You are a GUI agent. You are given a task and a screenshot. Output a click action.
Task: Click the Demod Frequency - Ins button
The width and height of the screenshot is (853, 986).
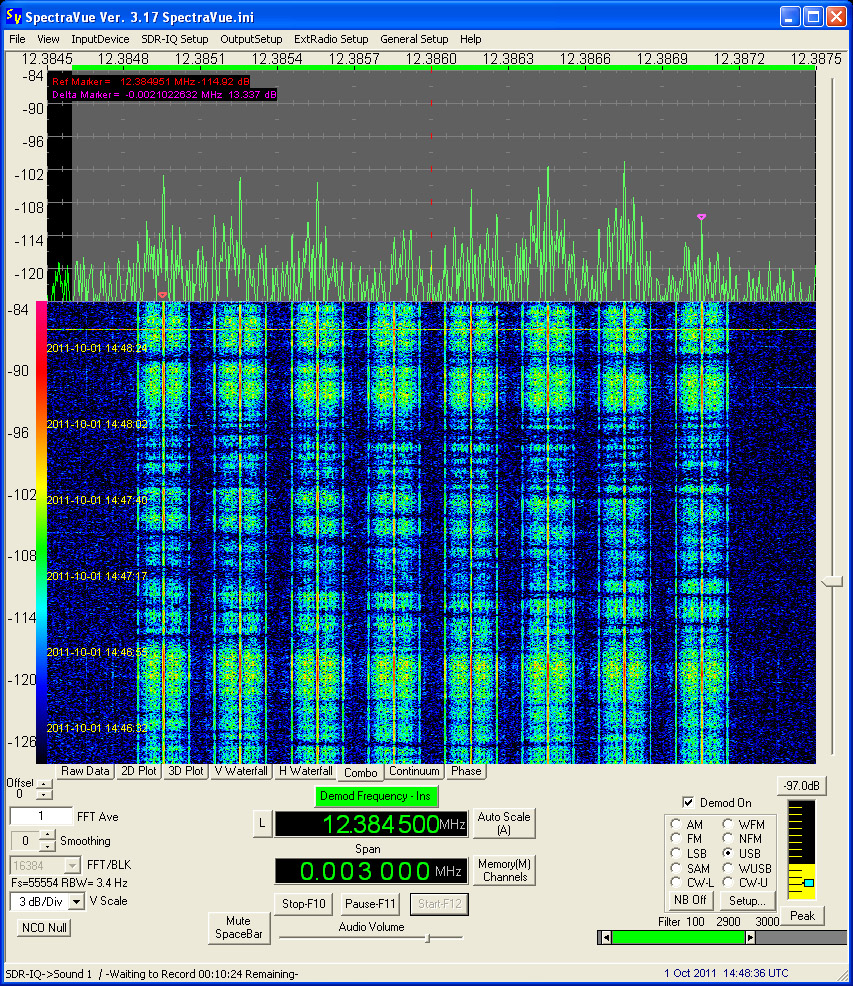[376, 796]
